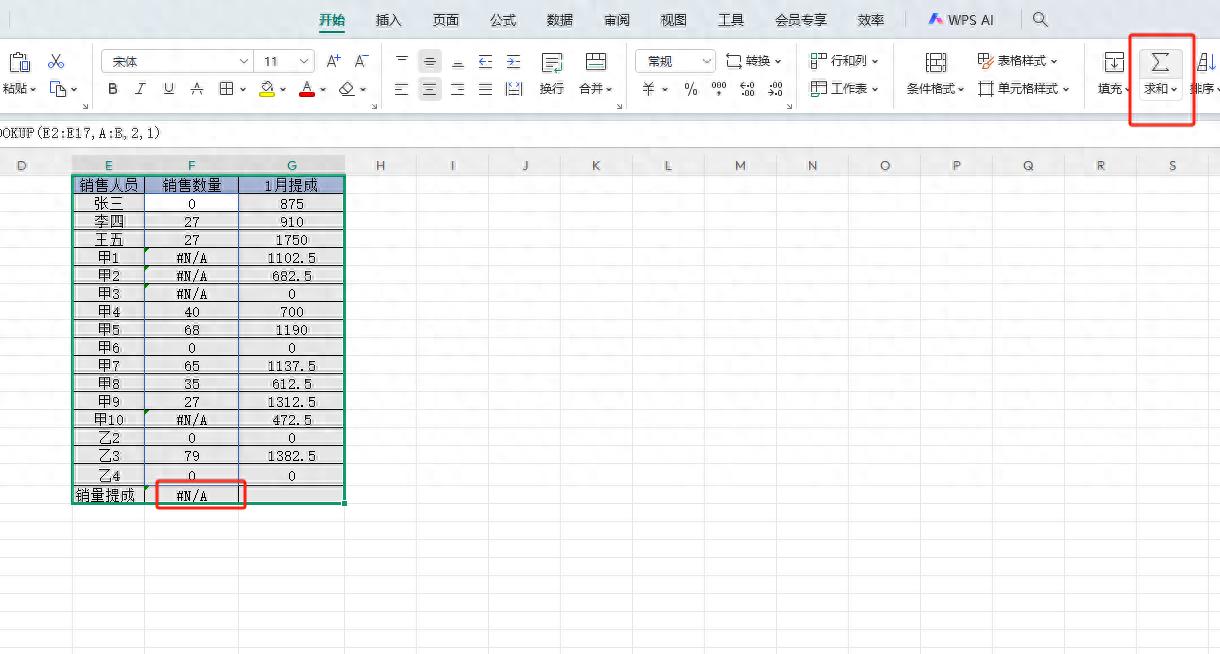Click the formula bar text
The width and height of the screenshot is (1220, 654).
pos(80,133)
